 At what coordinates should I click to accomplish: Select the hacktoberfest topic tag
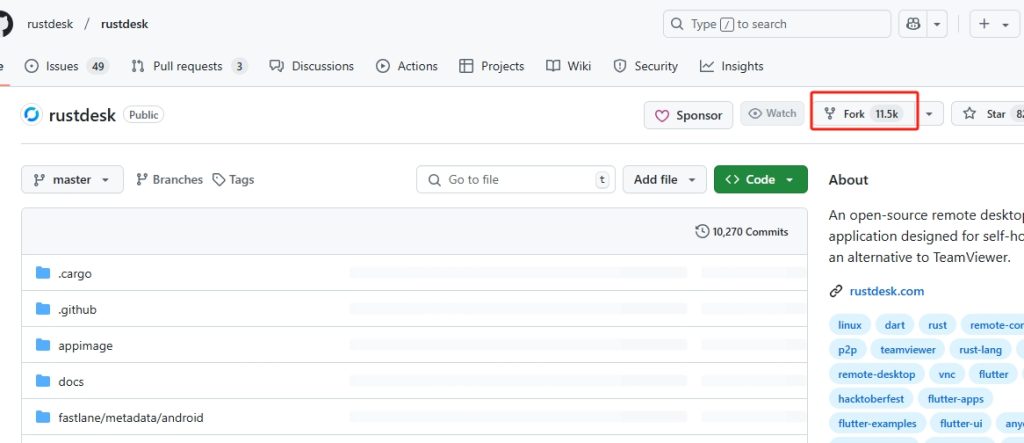click(x=871, y=399)
